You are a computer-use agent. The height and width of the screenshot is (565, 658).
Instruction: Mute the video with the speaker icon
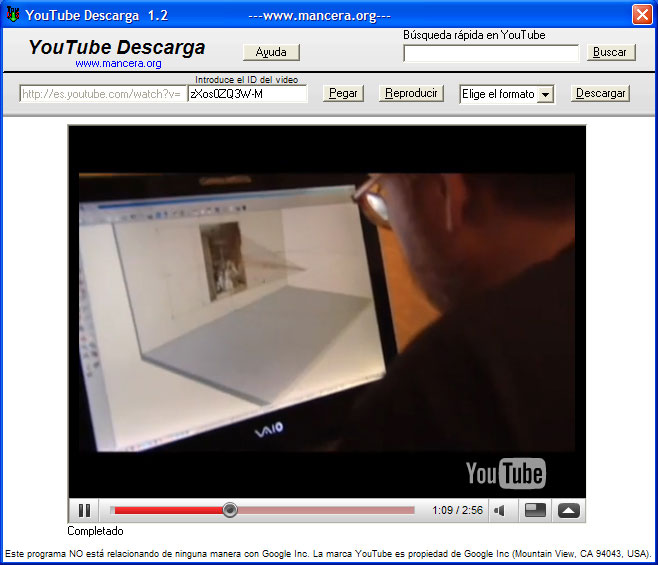(x=500, y=510)
